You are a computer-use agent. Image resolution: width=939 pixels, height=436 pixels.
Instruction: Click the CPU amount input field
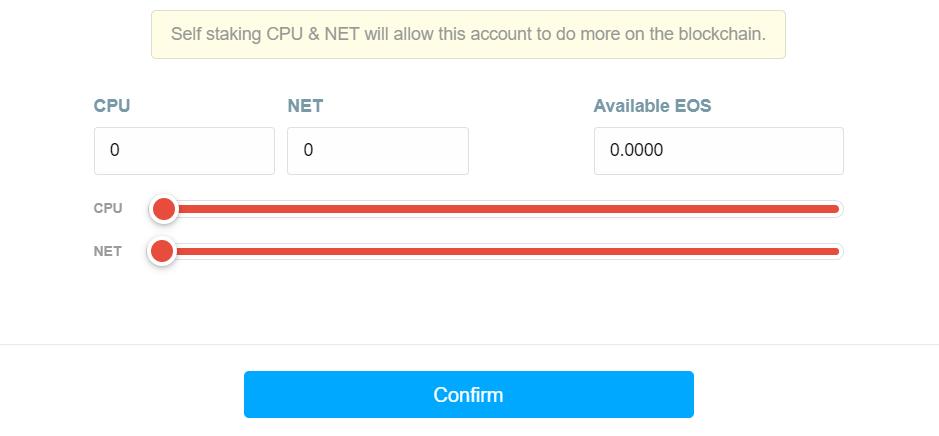184,151
